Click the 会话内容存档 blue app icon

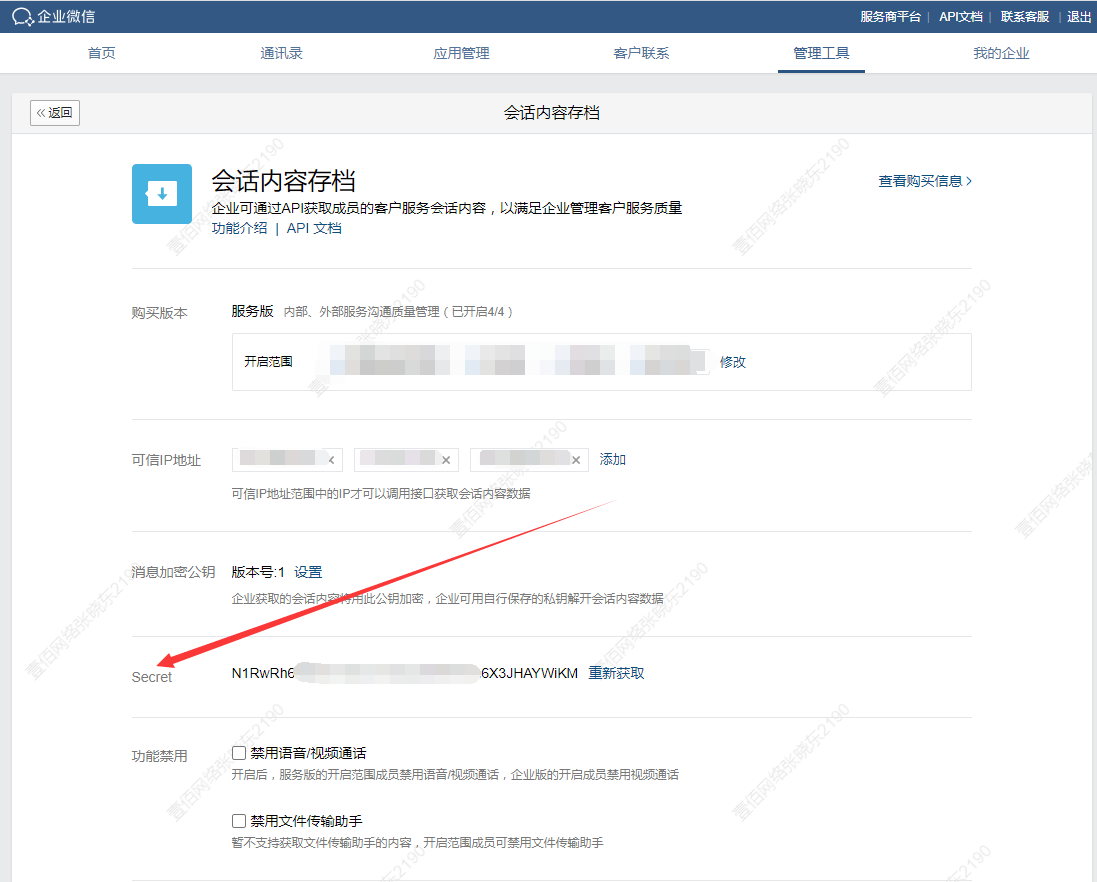click(x=162, y=194)
